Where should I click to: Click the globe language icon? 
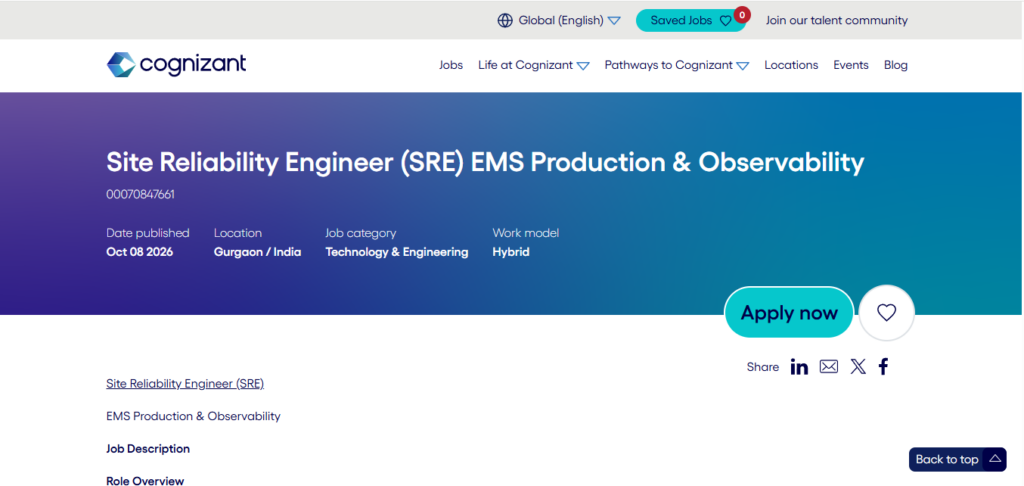505,20
